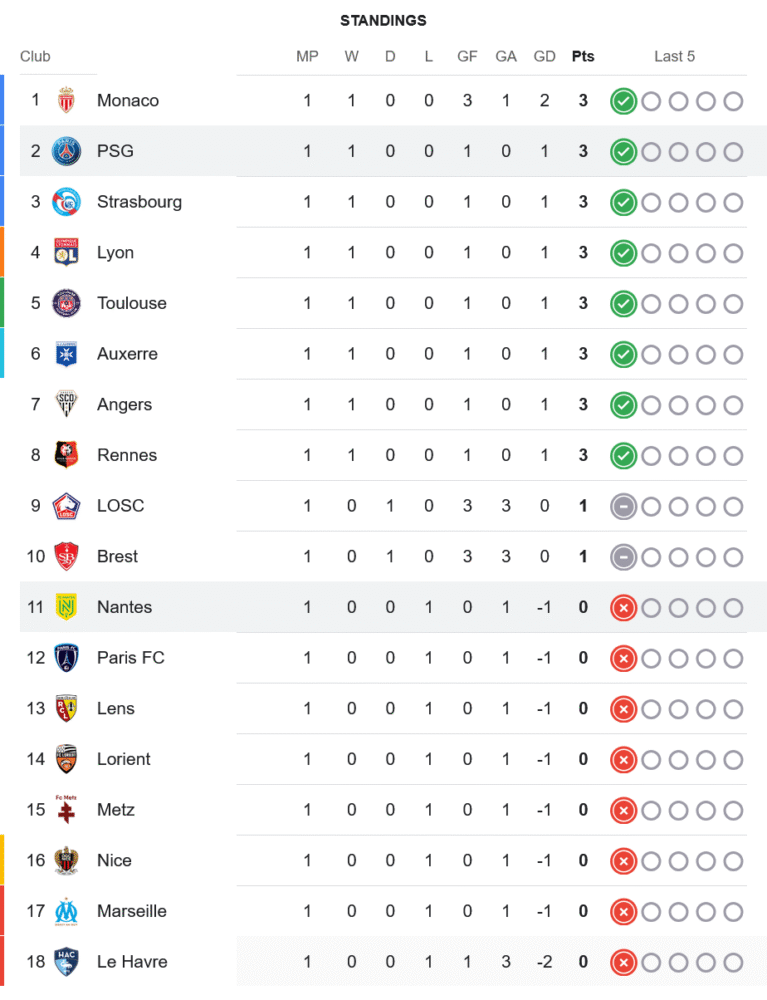The height and width of the screenshot is (1000, 767).
Task: Click the Monaco club crest icon
Action: point(66,100)
